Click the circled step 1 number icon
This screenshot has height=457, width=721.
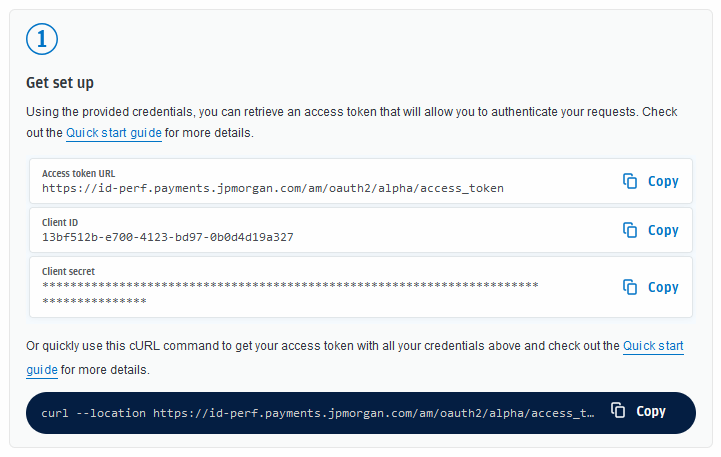coord(41,40)
